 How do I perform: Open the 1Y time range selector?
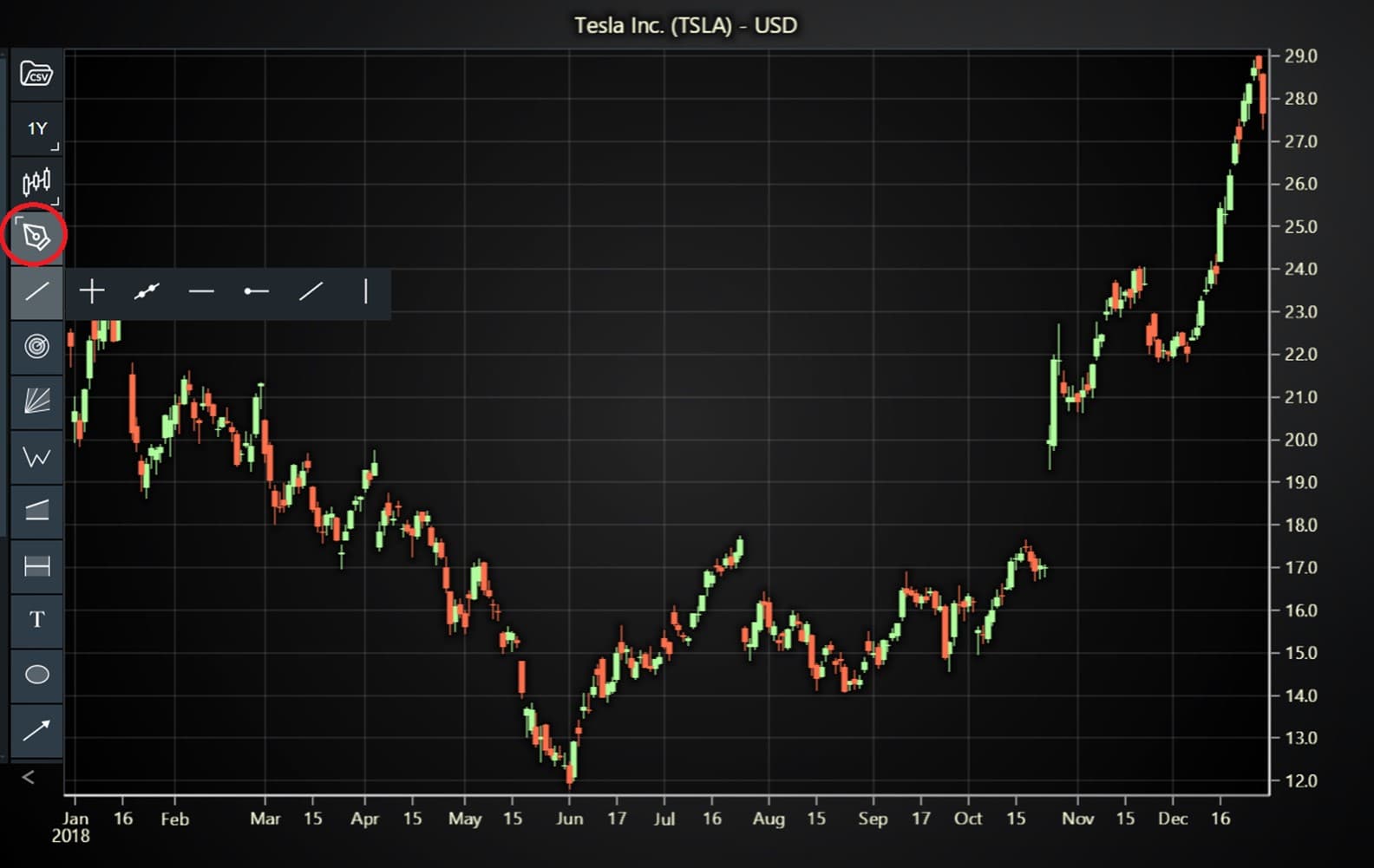coord(36,128)
